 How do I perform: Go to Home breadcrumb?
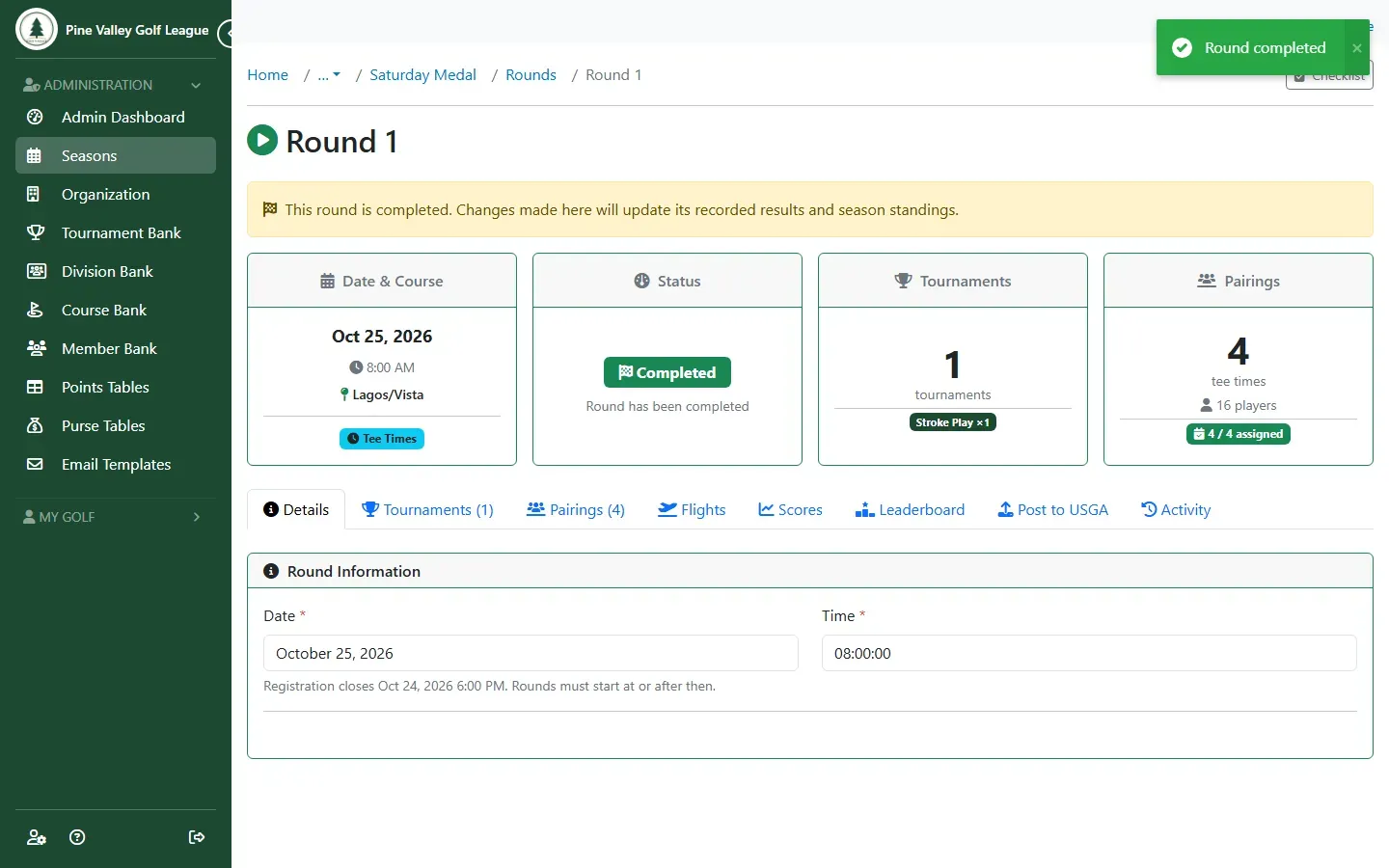[x=267, y=75]
